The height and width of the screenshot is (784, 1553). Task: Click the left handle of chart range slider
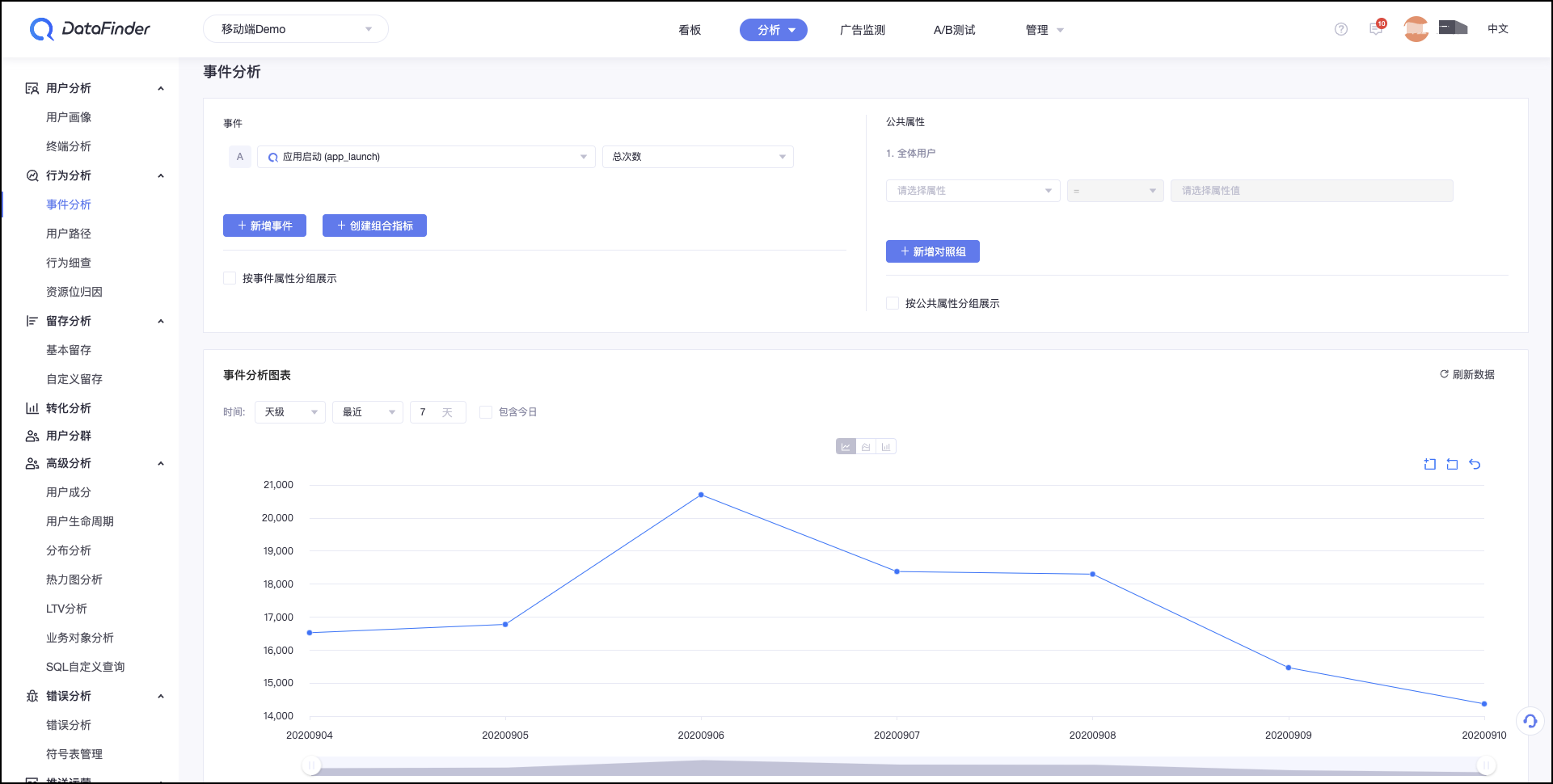point(311,765)
